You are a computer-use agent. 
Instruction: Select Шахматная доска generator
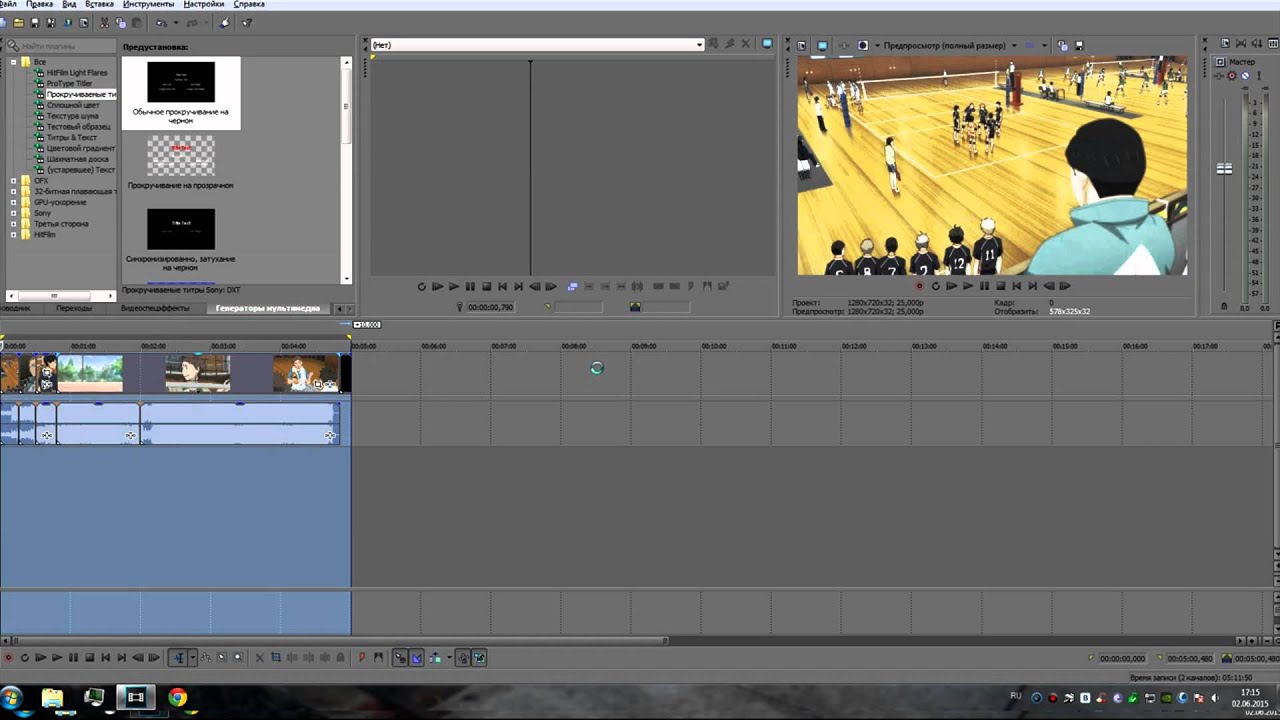coord(77,159)
